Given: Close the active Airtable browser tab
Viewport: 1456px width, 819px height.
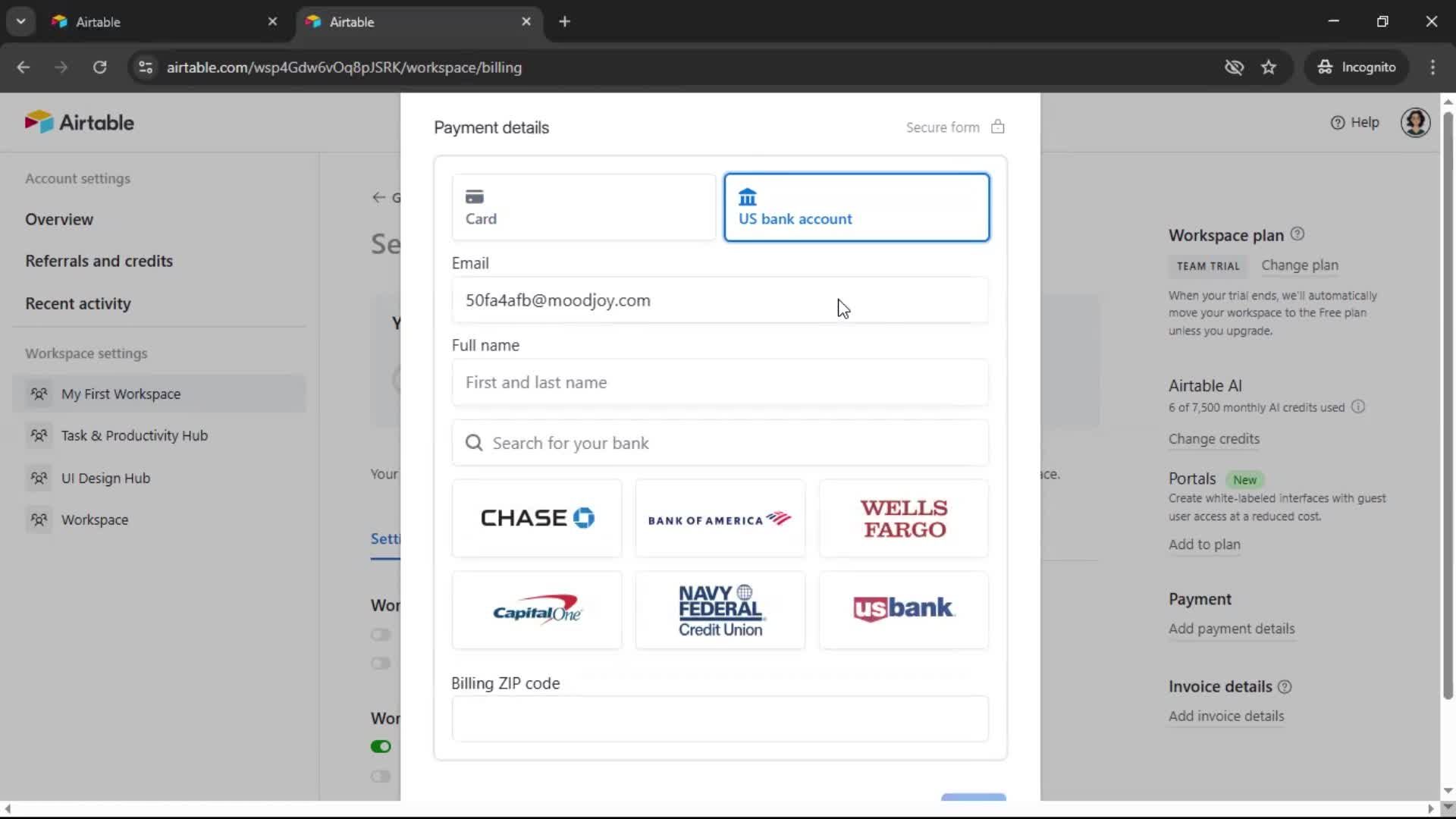Looking at the screenshot, I should coord(526,22).
